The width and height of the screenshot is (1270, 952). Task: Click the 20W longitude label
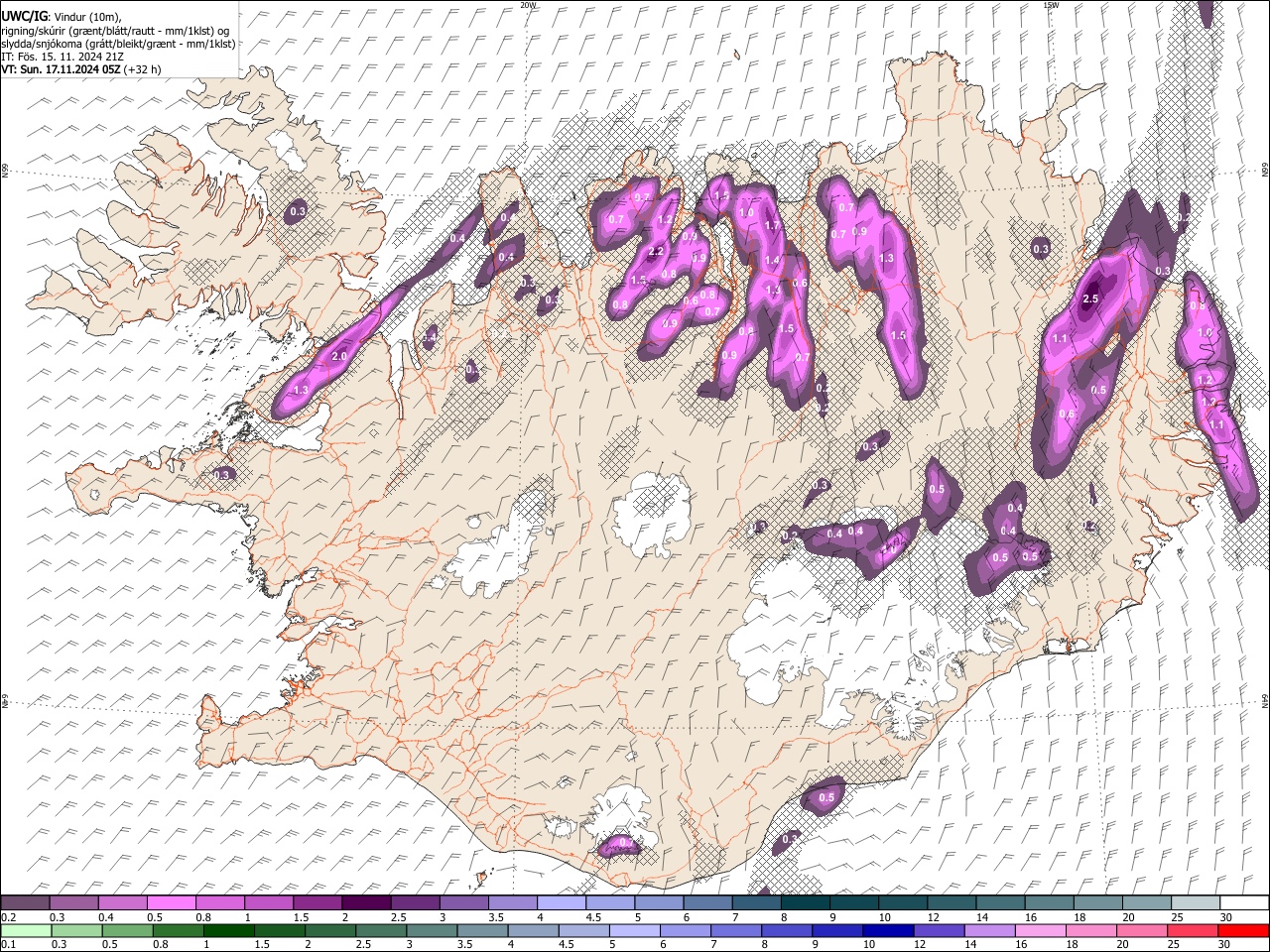coord(528,5)
